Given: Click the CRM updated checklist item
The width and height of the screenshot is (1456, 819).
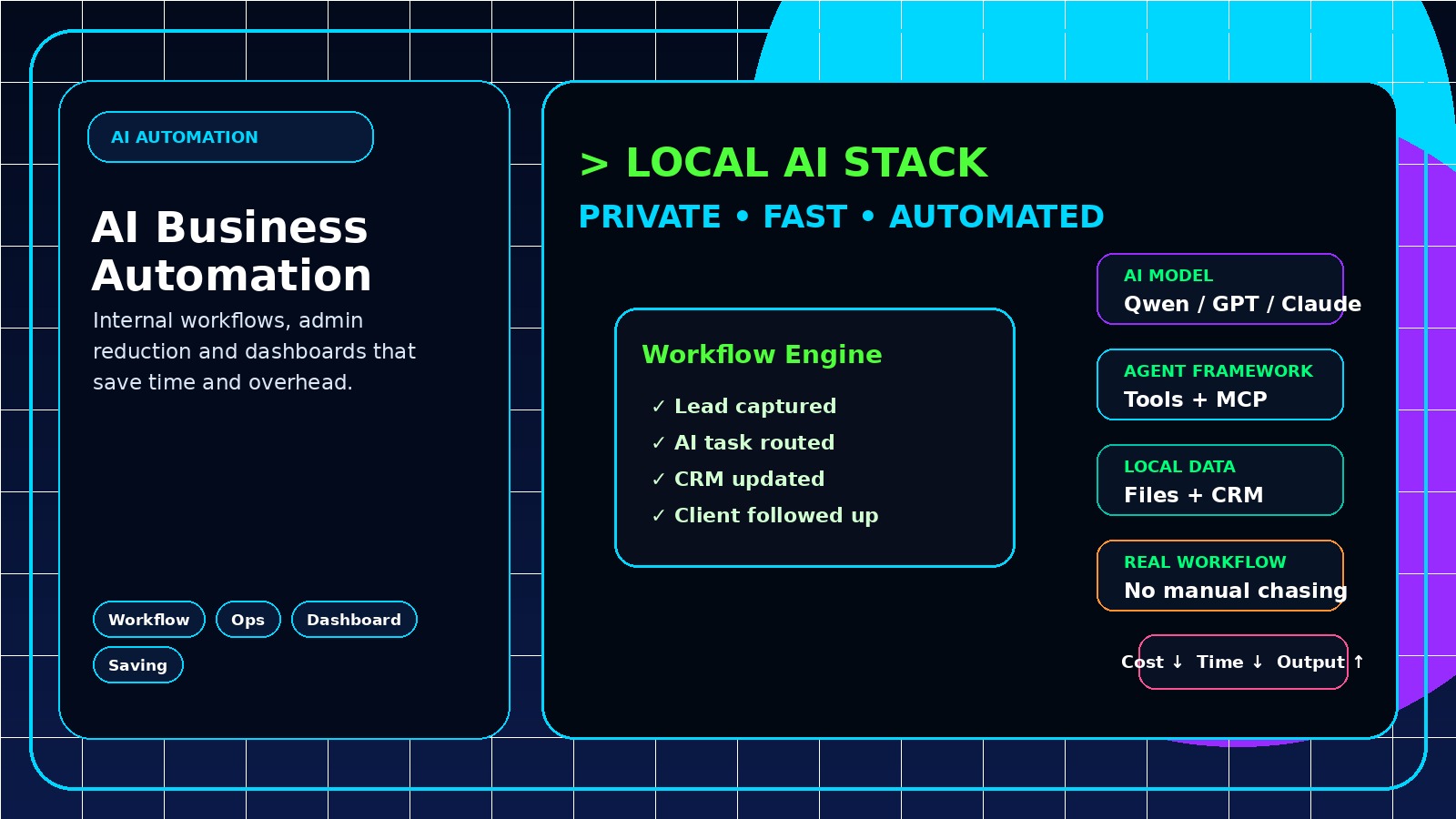Looking at the screenshot, I should coord(738,479).
